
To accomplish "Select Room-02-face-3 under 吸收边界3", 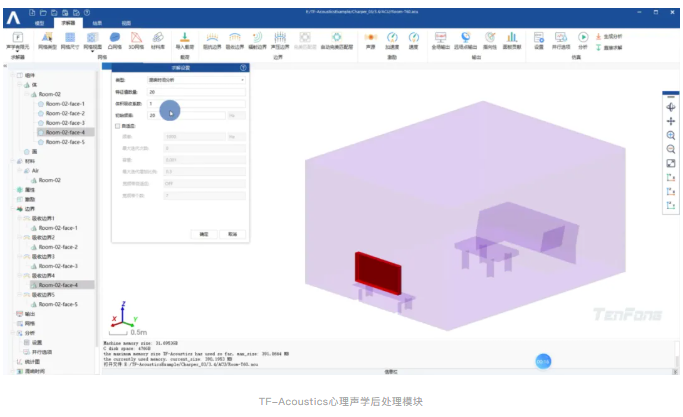I will click(58, 266).
